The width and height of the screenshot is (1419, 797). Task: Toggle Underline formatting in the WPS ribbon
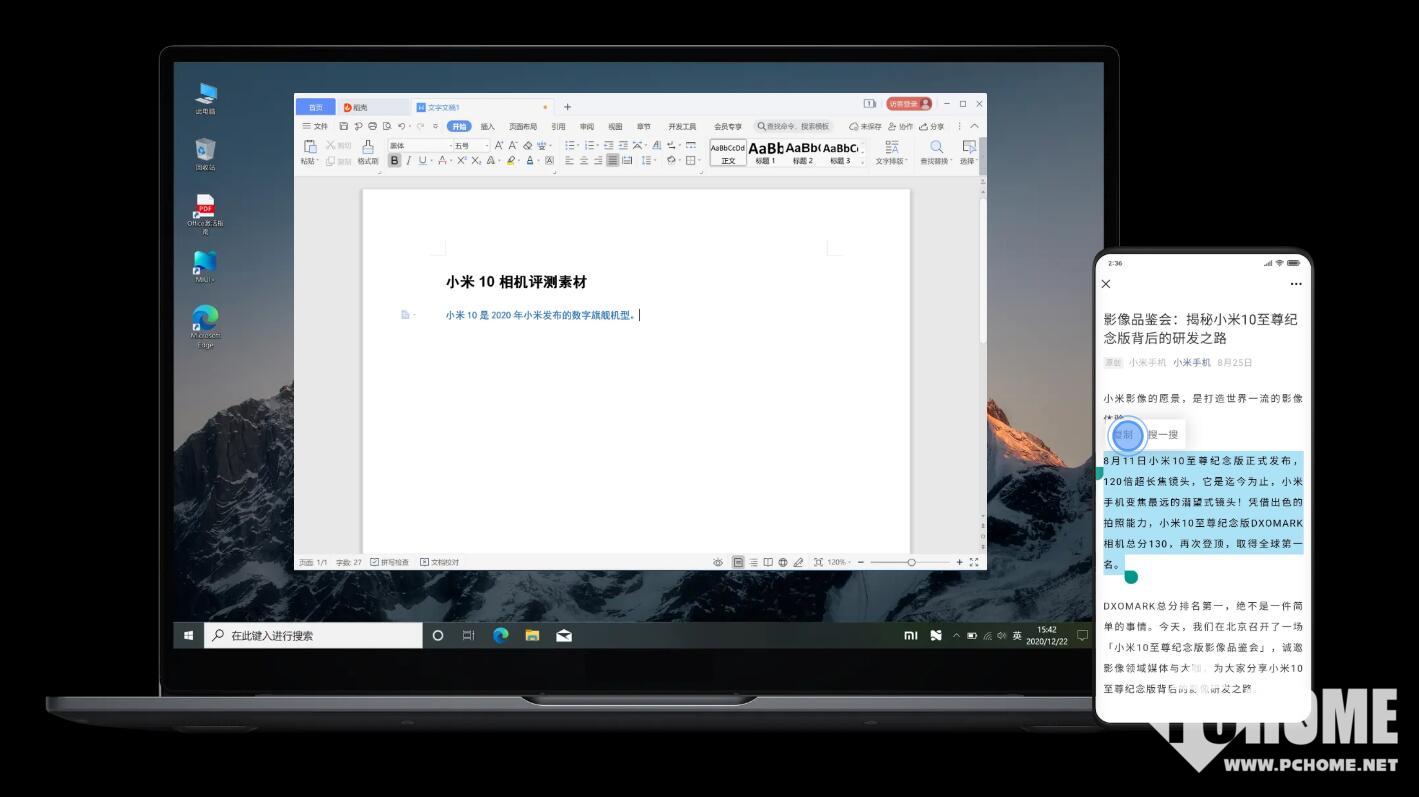point(422,160)
